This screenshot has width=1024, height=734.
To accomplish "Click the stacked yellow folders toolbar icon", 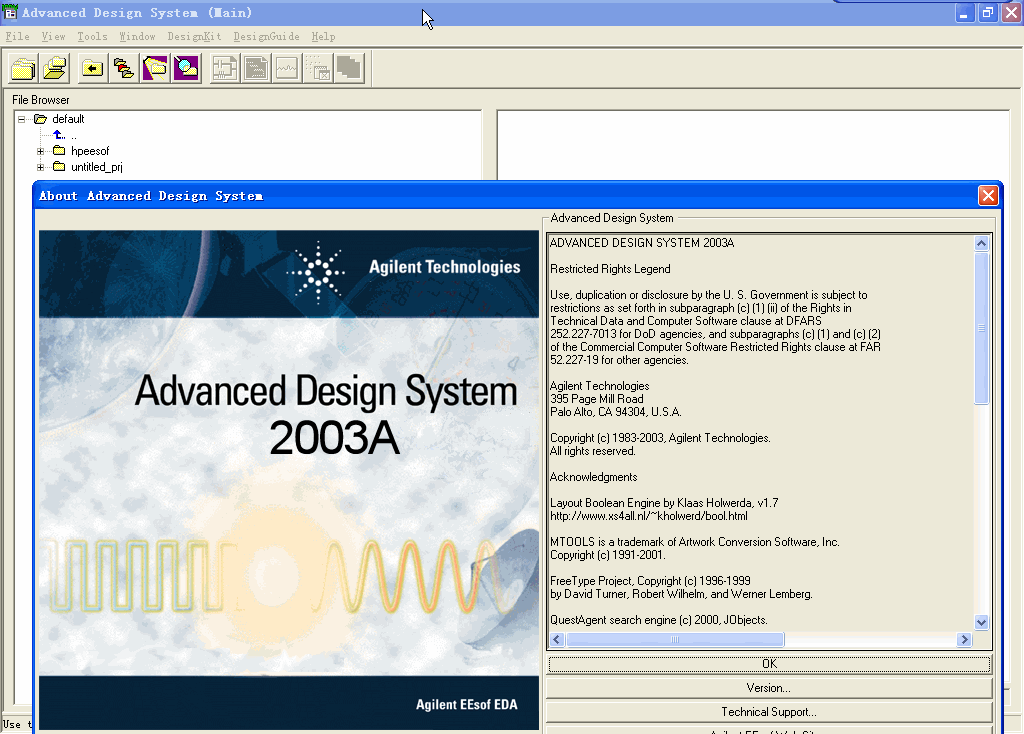I will (23, 68).
